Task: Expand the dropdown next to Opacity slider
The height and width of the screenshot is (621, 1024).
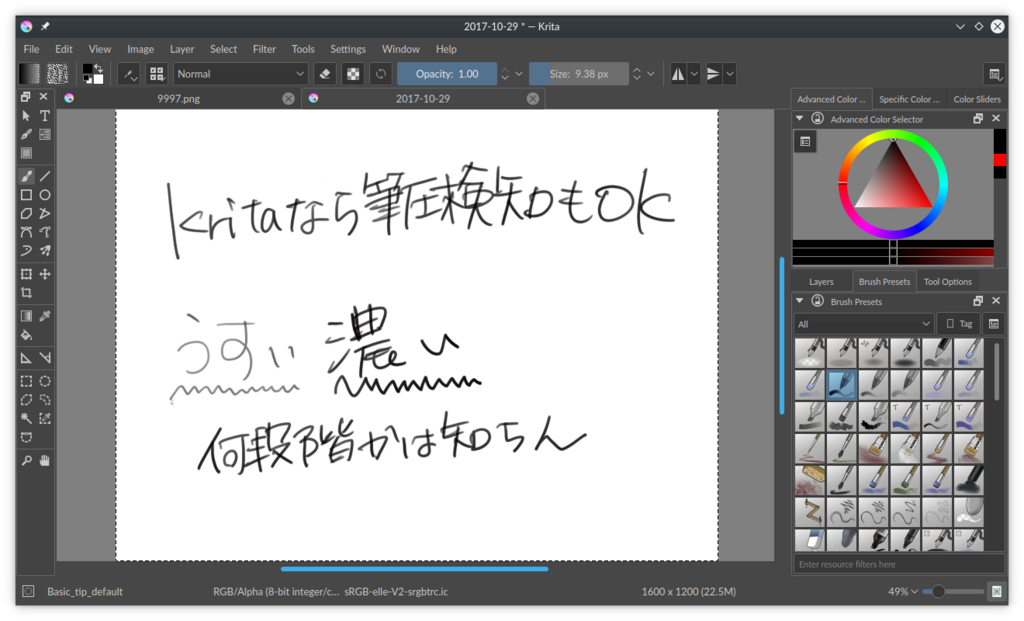Action: pos(519,74)
